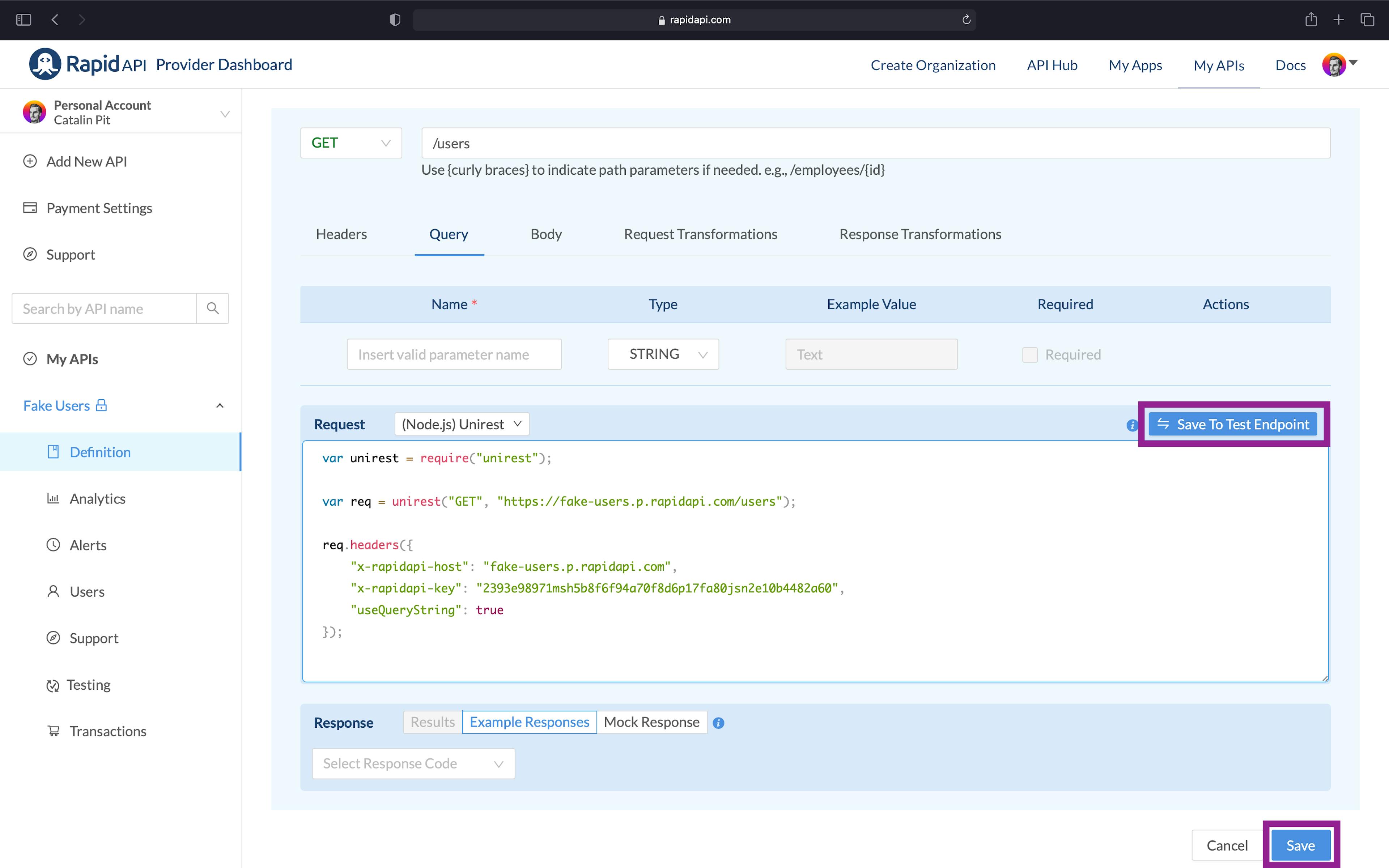Click info icon next to Mock Response
The image size is (1389, 868).
tap(719, 723)
